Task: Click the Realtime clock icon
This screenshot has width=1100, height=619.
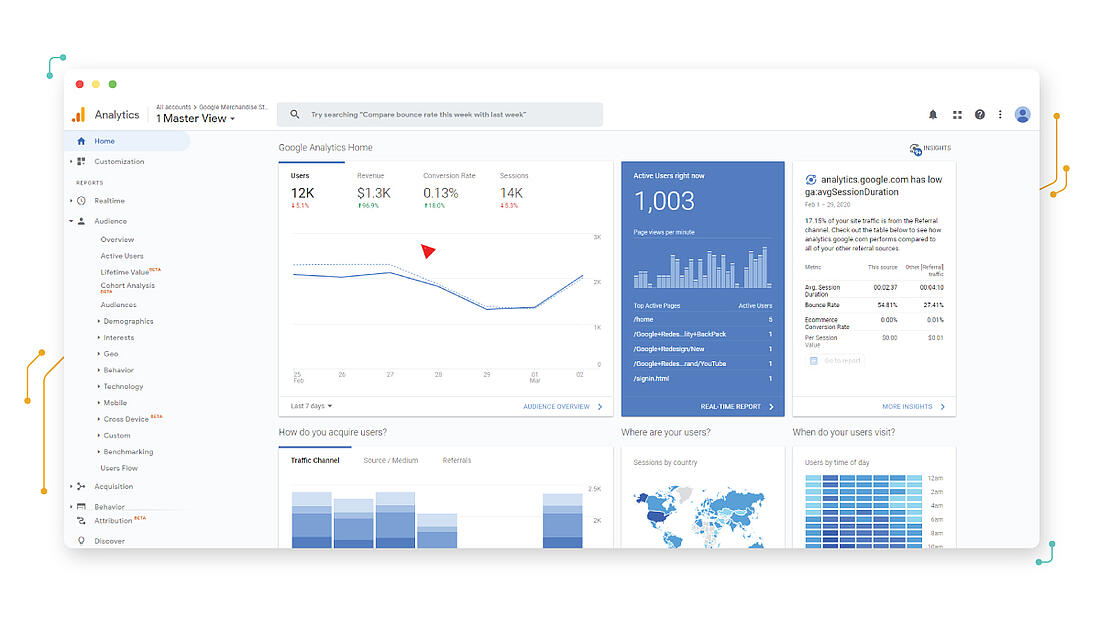Action: [x=81, y=201]
